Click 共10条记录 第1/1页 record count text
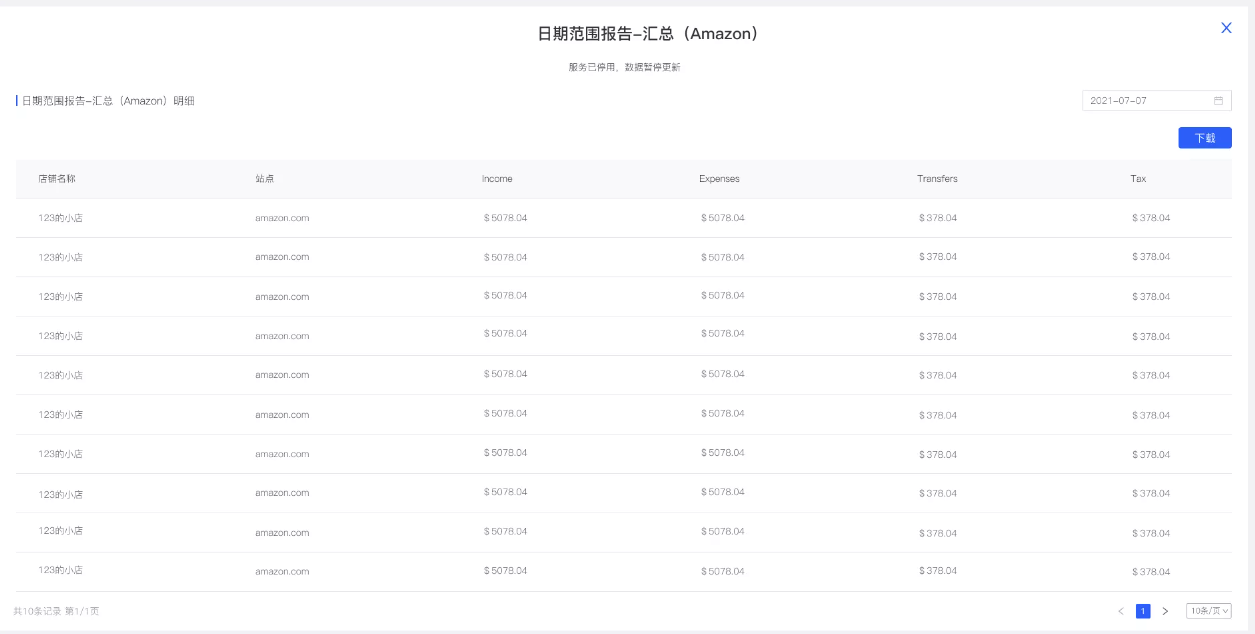1255x634 pixels. coord(56,611)
